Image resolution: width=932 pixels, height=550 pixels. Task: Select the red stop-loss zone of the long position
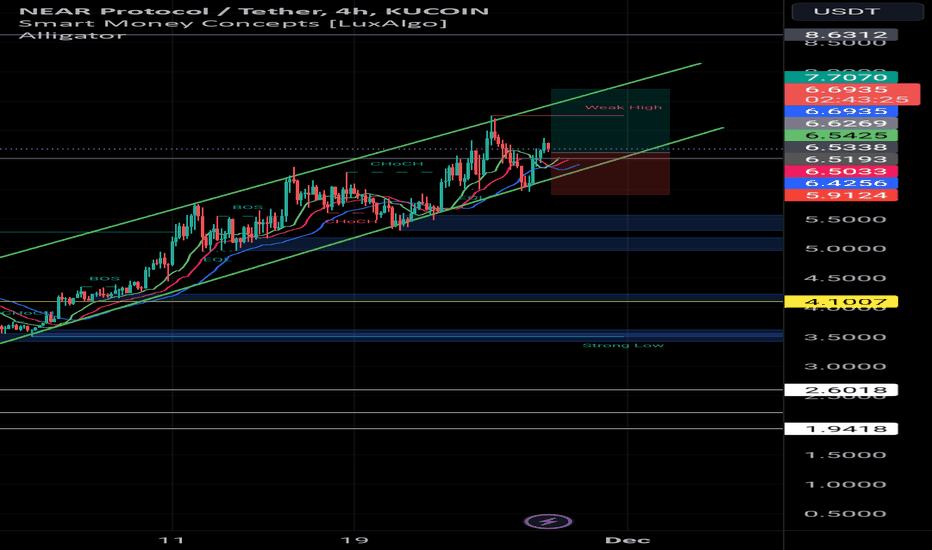pos(610,174)
